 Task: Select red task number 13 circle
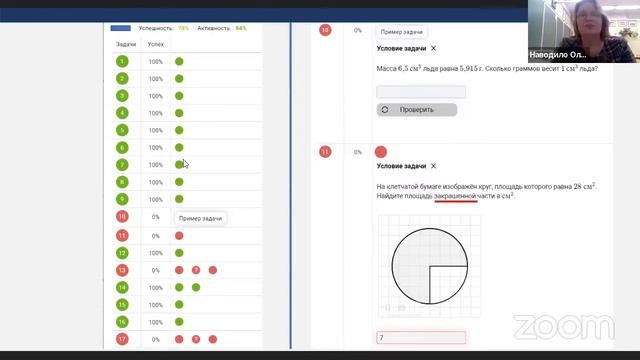(x=122, y=270)
